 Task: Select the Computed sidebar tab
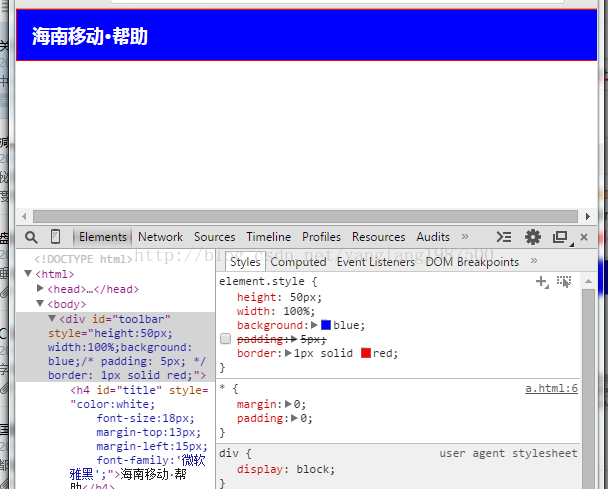(298, 262)
